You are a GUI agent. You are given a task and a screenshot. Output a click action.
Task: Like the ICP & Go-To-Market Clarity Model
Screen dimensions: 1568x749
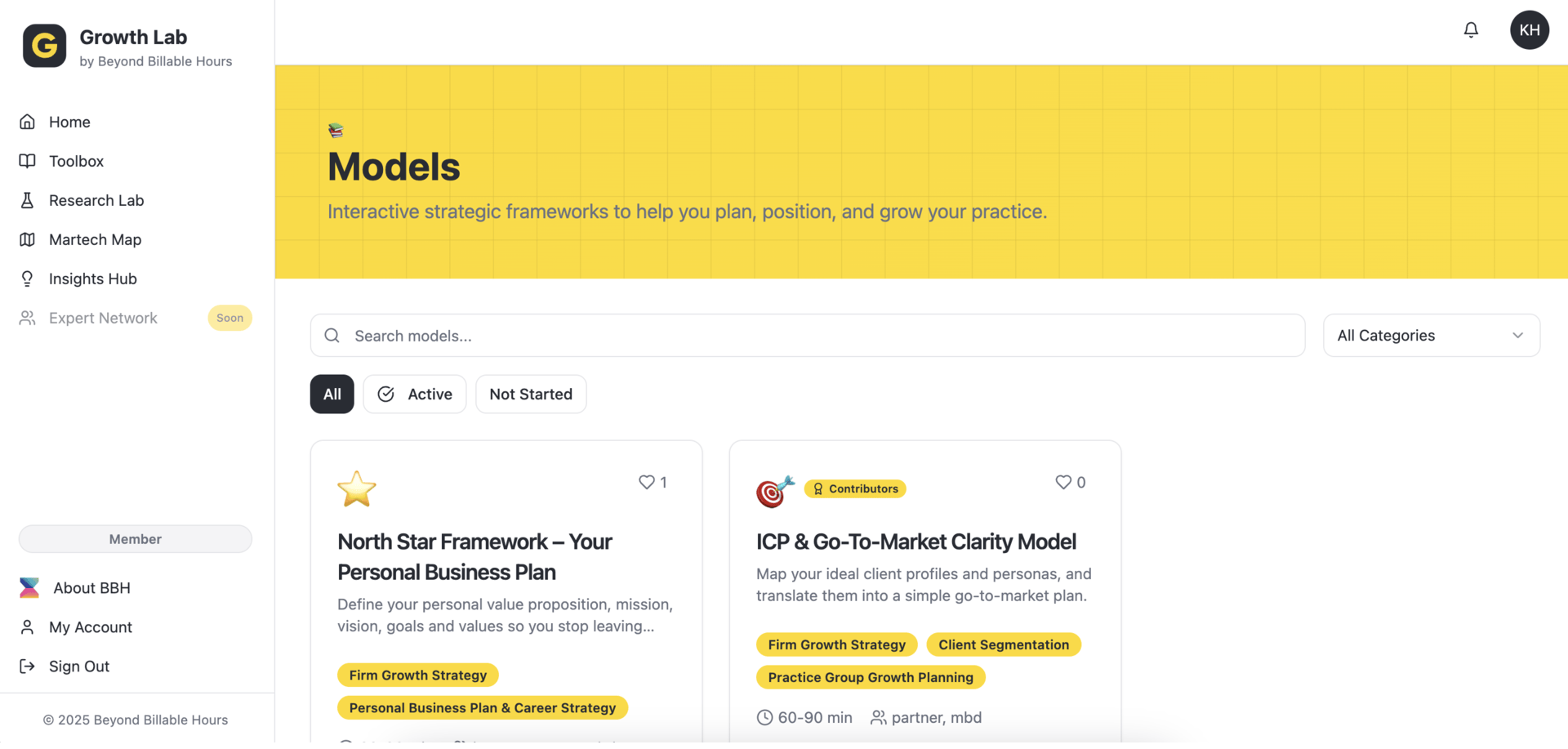click(1062, 482)
